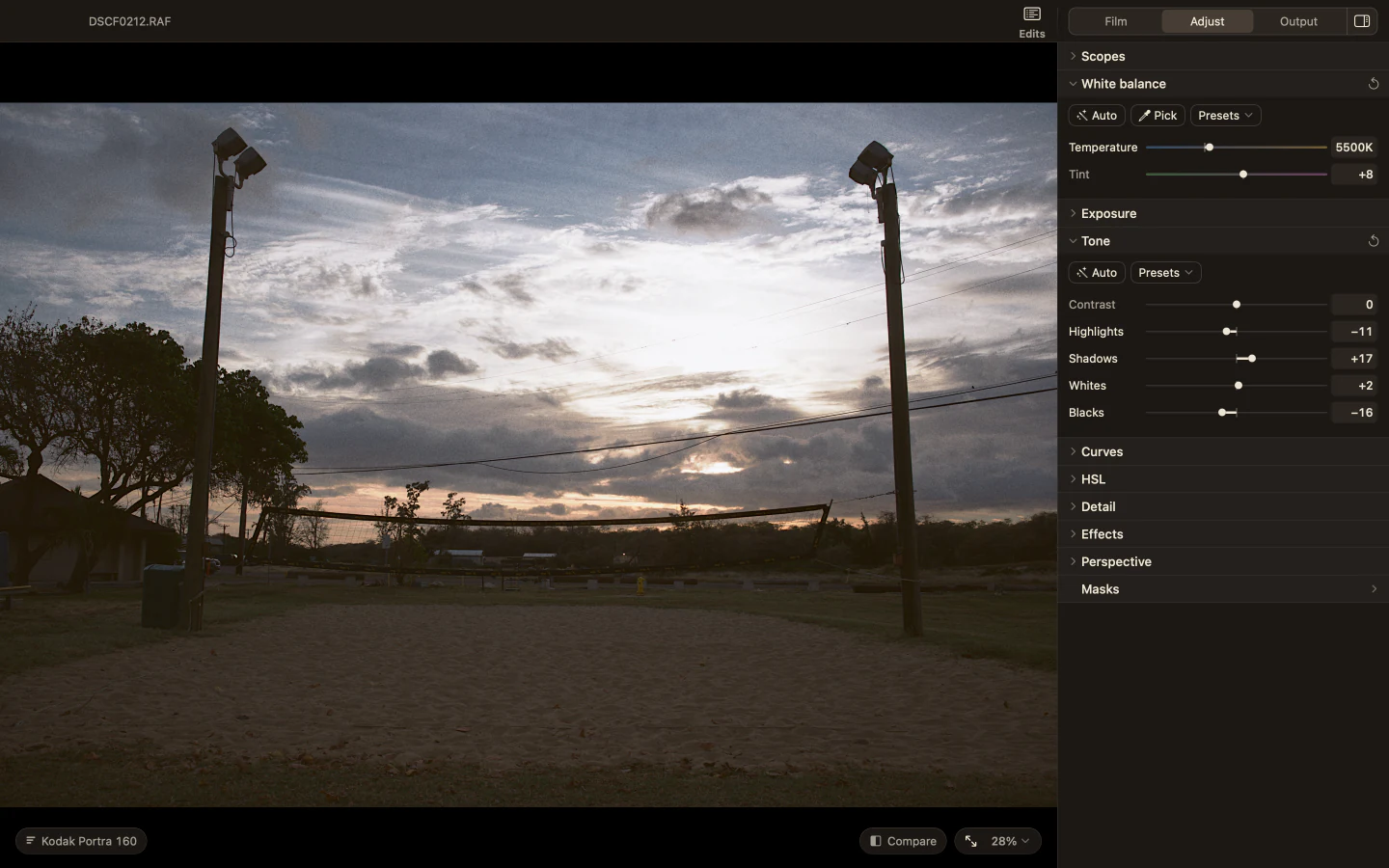
Task: Switch to the Film tab
Action: (1116, 21)
